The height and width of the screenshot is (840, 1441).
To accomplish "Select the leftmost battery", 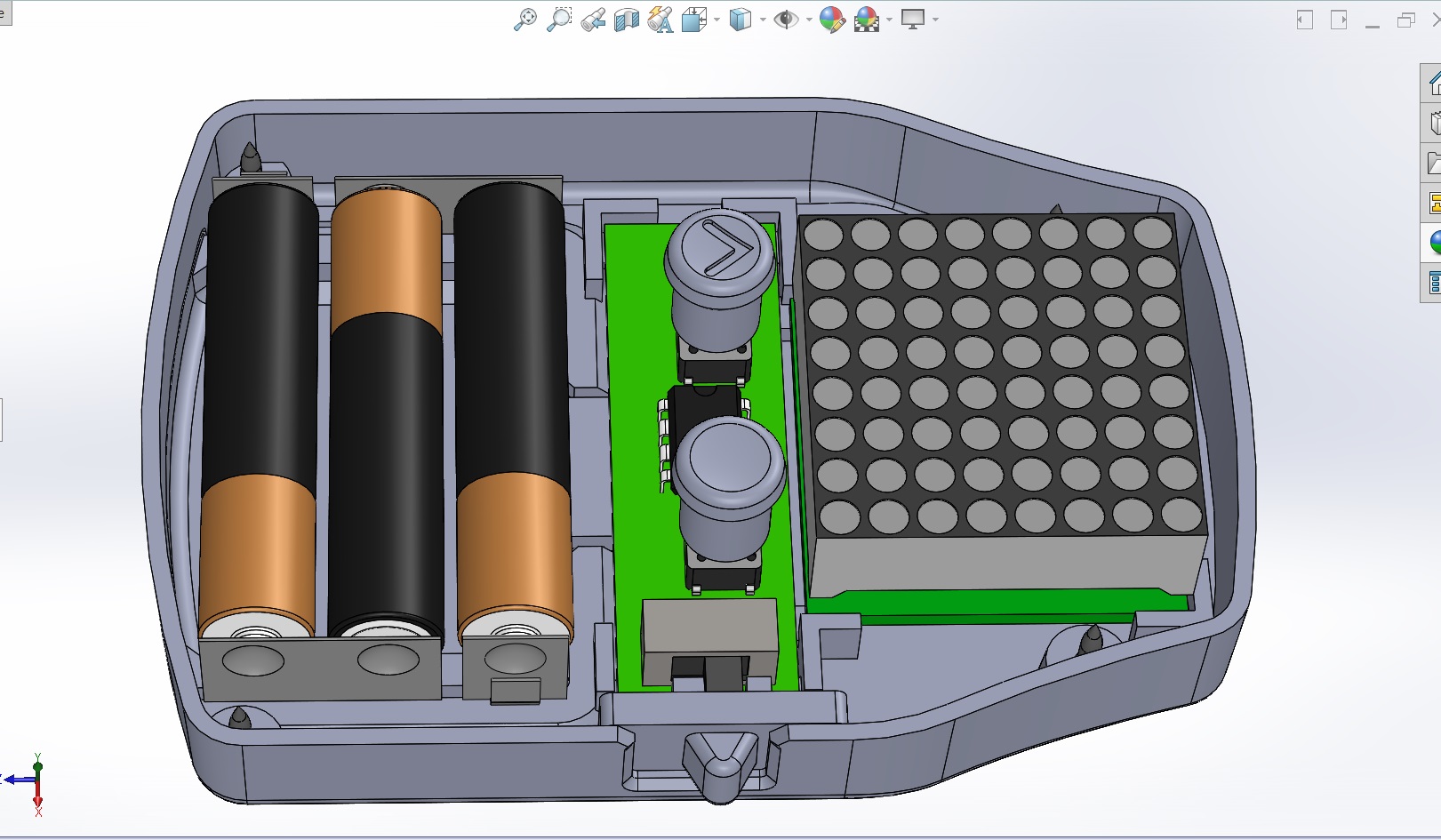I will [x=260, y=409].
